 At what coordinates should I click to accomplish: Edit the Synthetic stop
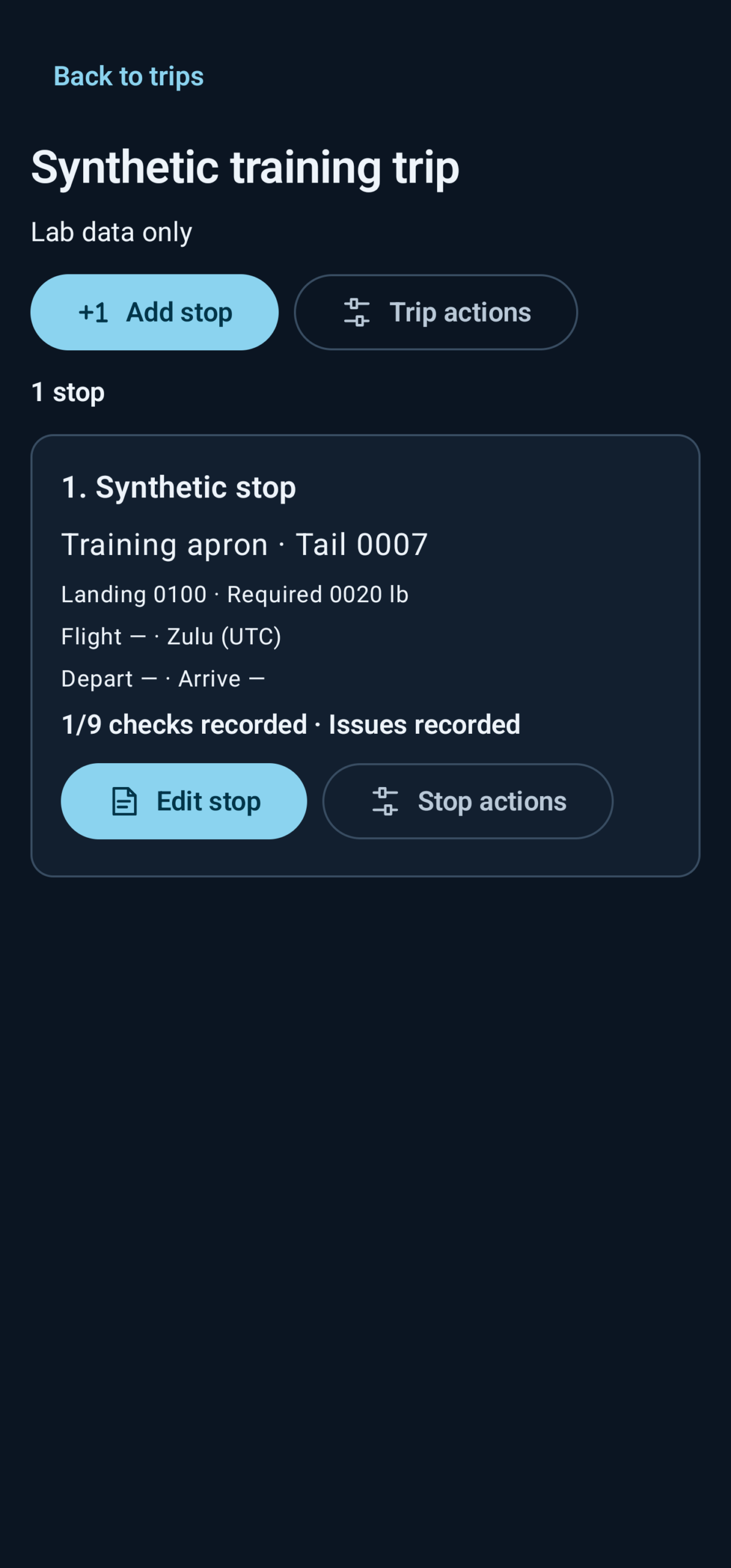[x=184, y=801]
